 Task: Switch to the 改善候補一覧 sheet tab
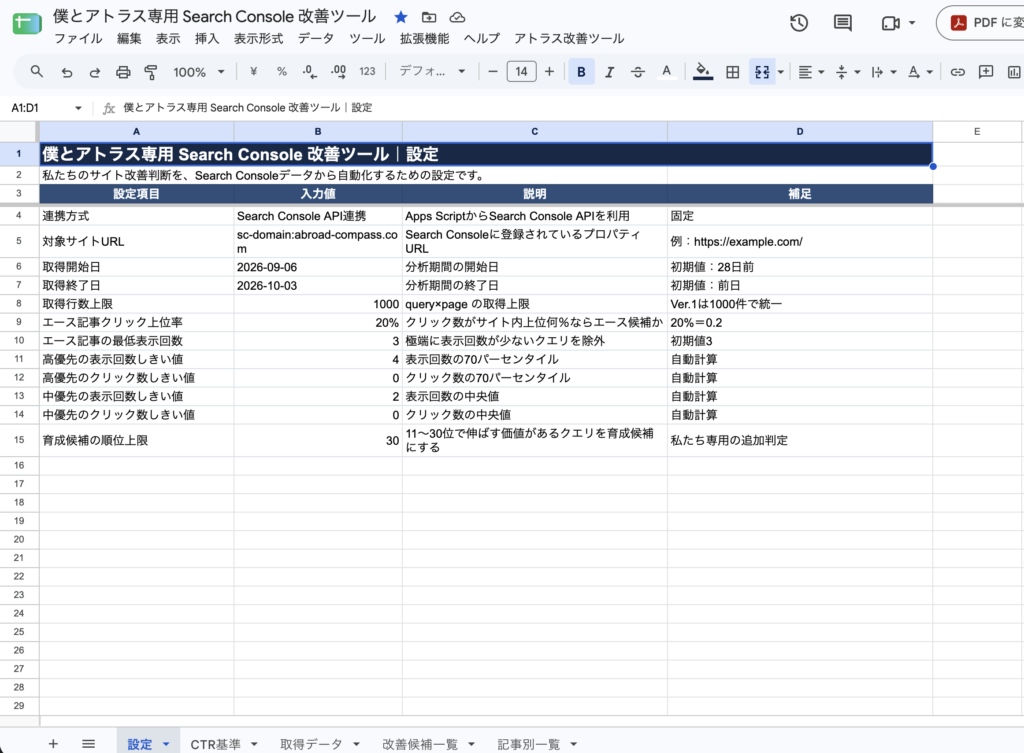click(420, 744)
